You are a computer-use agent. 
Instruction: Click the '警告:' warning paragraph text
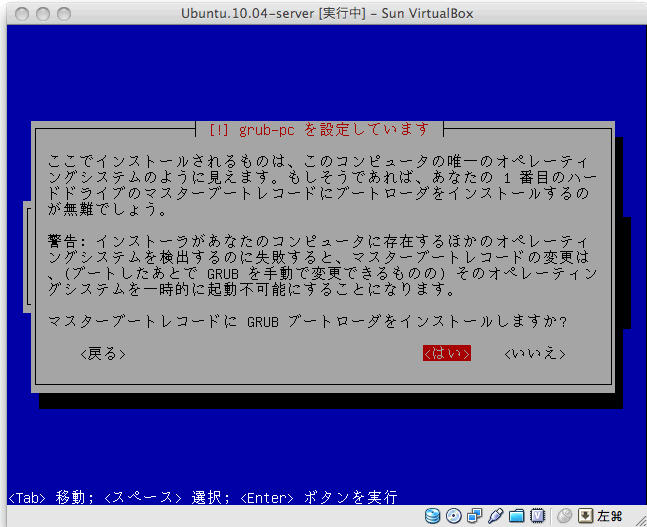[322, 265]
